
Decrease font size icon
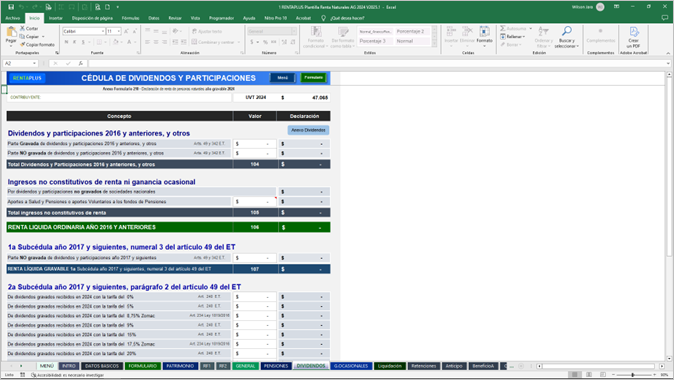(135, 31)
